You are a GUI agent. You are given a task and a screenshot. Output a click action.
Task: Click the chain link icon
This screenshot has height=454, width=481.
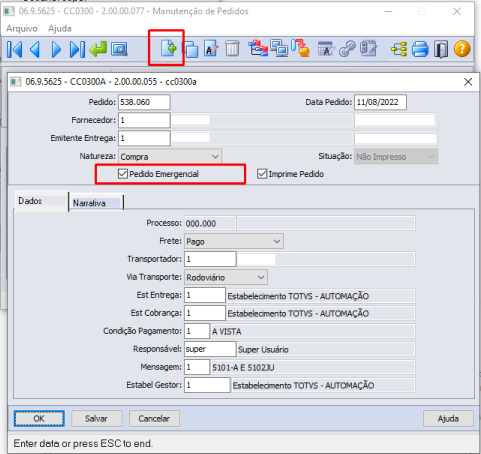pyautogui.click(x=347, y=49)
